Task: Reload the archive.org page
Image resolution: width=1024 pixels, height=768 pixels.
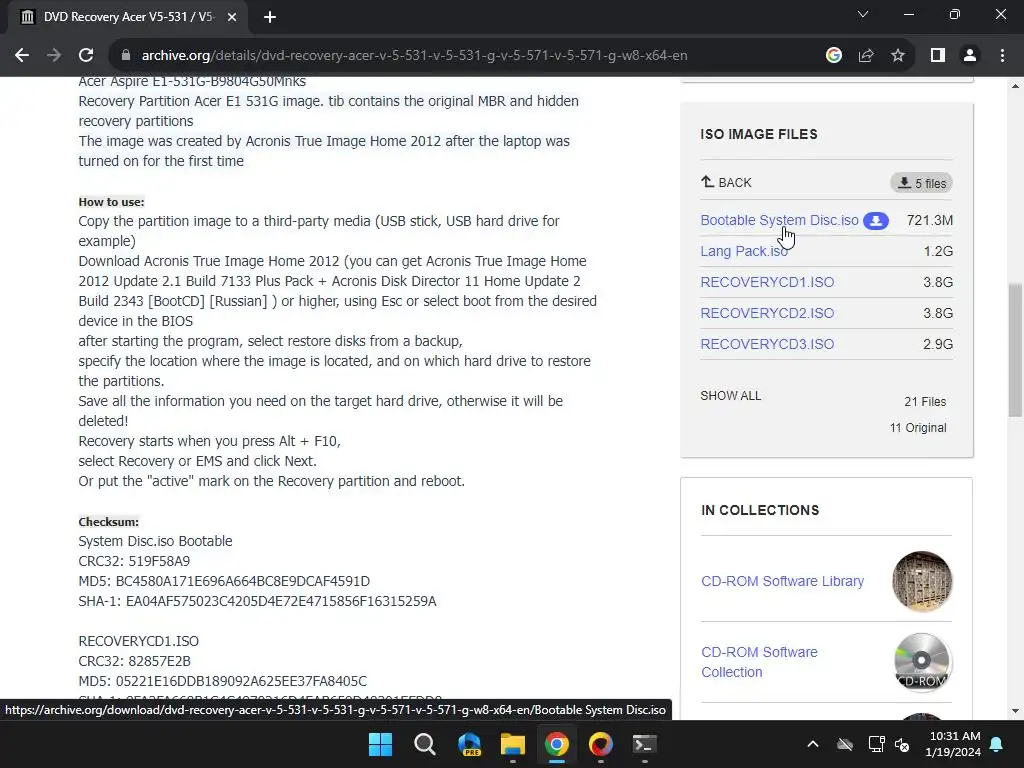Action: coord(86,56)
